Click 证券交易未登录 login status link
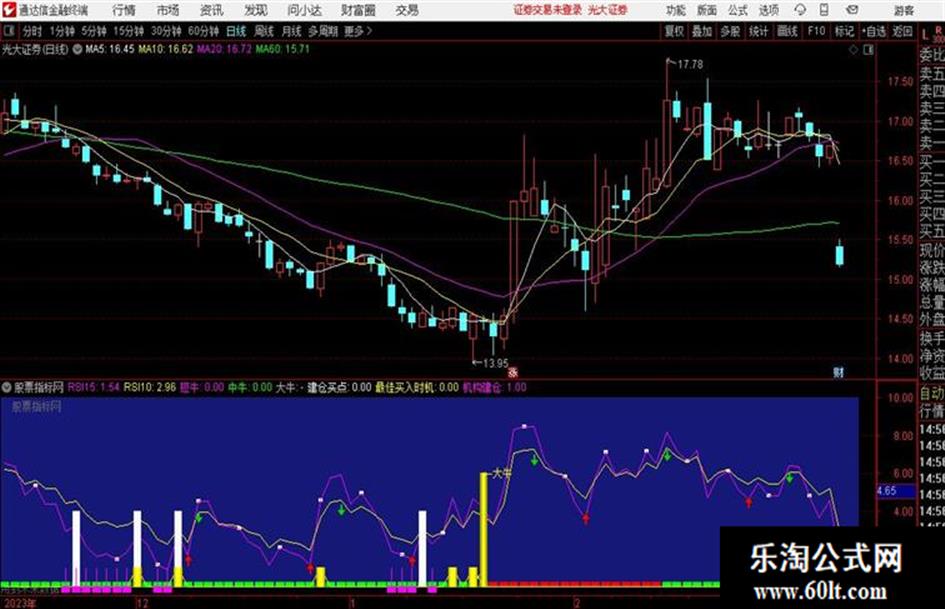The image size is (945, 609). [547, 10]
